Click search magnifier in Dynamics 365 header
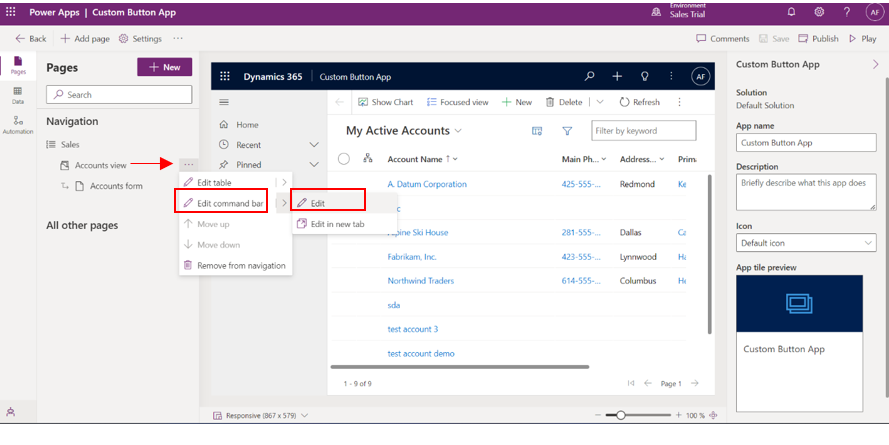889x445 pixels. pyautogui.click(x=590, y=76)
